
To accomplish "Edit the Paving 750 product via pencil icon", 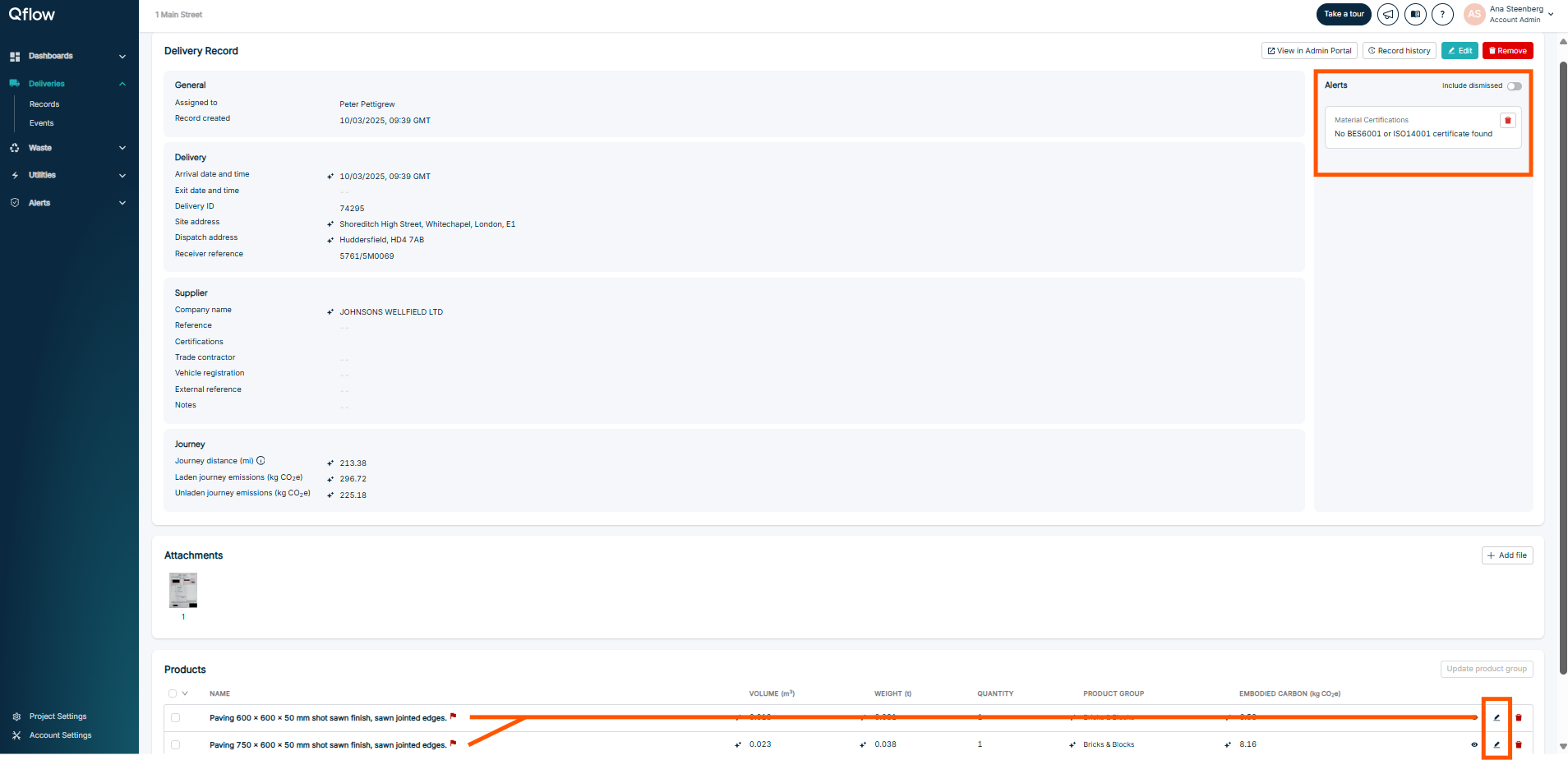I will point(1498,744).
